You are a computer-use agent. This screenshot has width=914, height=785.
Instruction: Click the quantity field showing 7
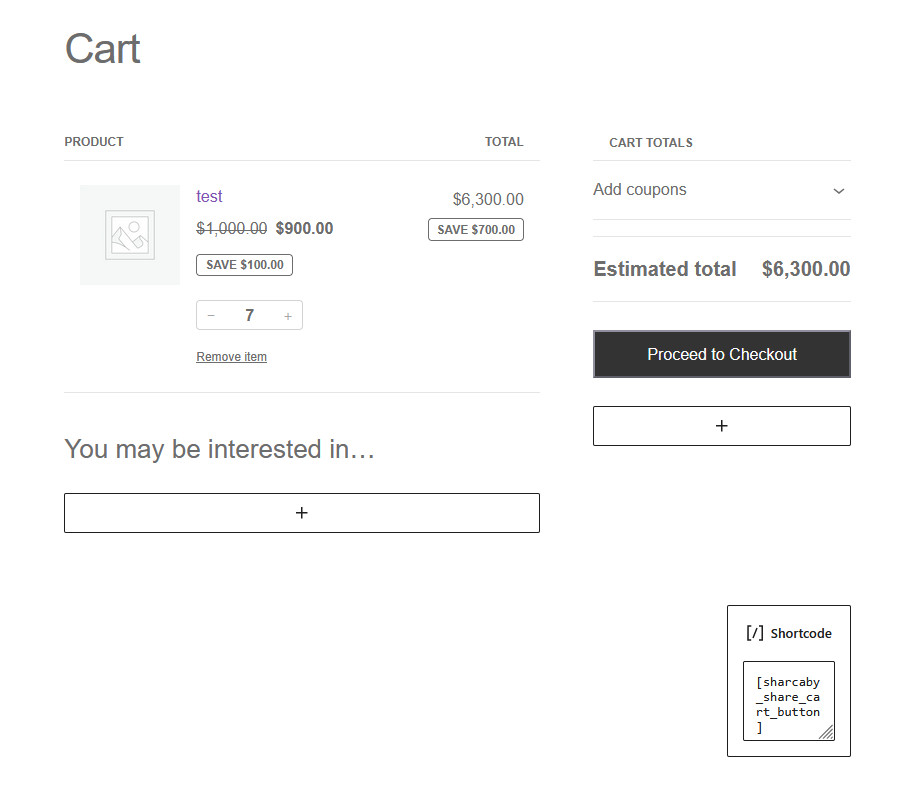(249, 315)
